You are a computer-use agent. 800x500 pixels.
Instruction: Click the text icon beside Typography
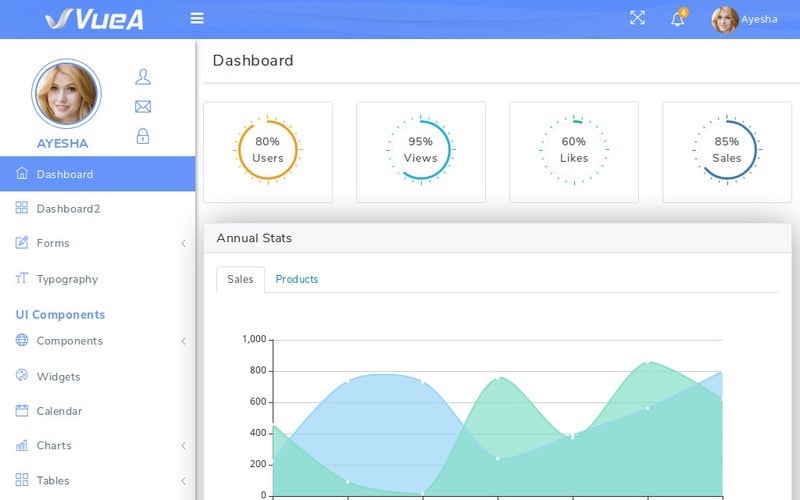21,278
